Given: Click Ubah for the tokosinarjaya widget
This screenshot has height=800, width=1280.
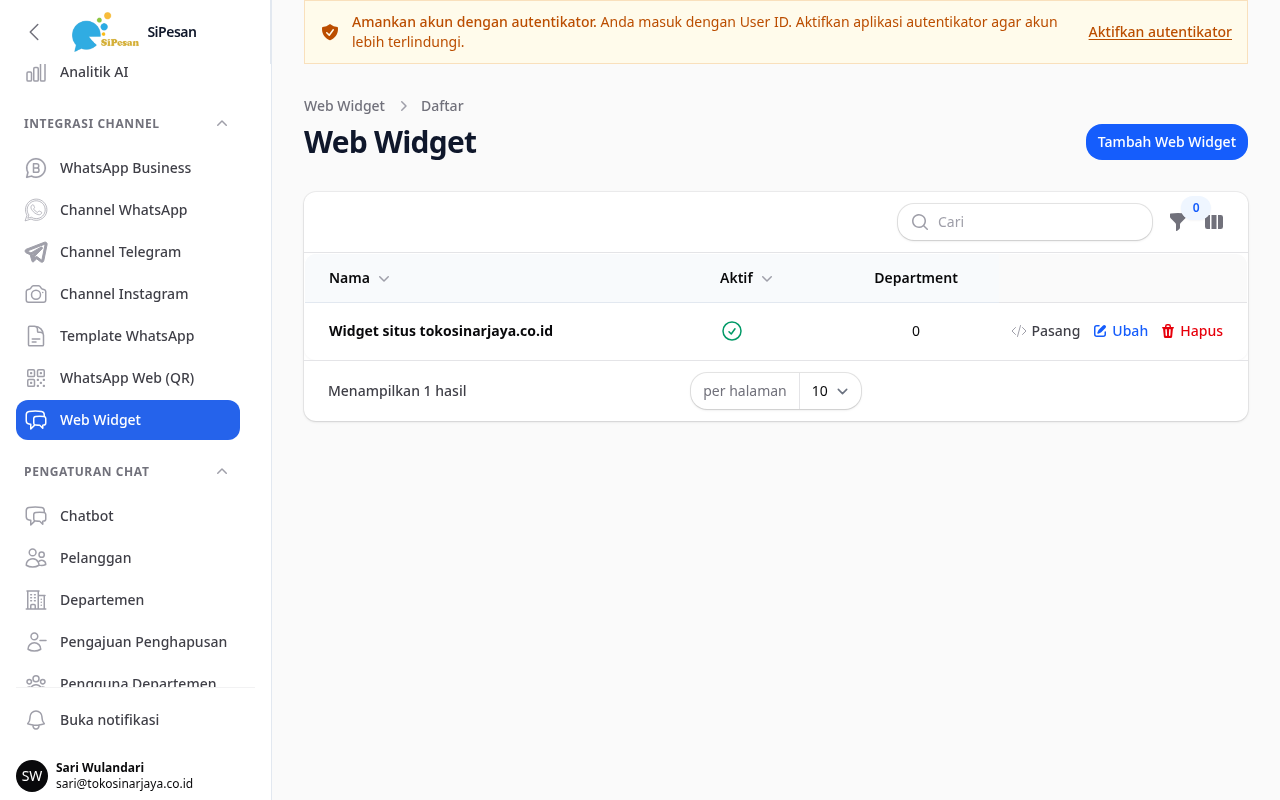Looking at the screenshot, I should pos(1120,331).
